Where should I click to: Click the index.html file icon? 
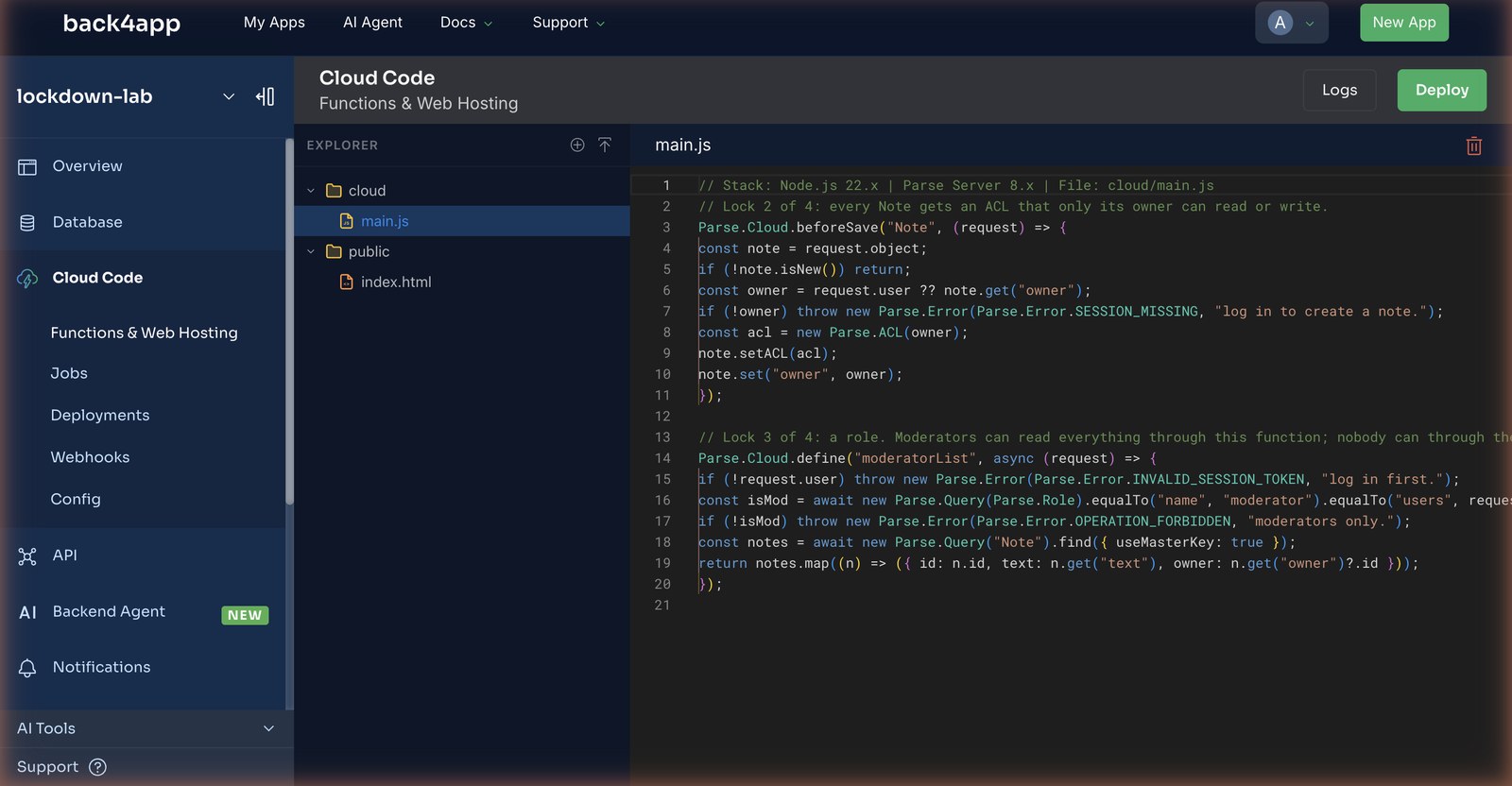[x=347, y=282]
